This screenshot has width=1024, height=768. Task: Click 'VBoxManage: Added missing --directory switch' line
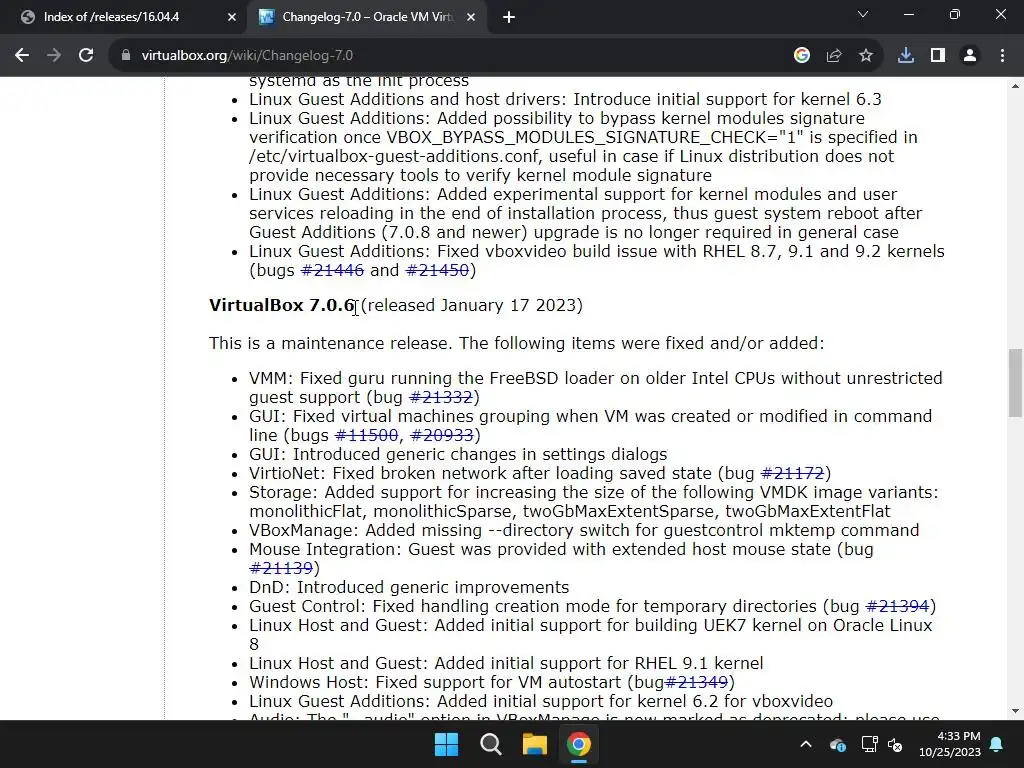pos(584,530)
